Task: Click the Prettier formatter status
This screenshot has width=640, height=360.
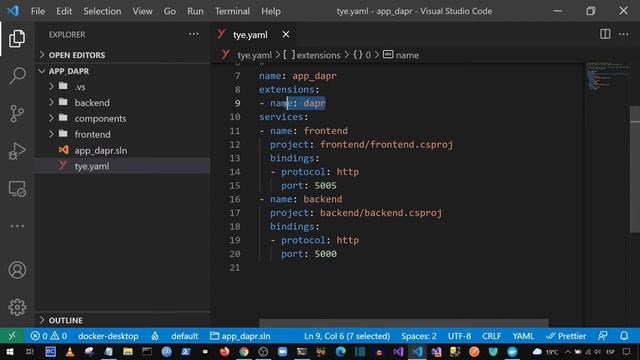Action: (x=566, y=336)
